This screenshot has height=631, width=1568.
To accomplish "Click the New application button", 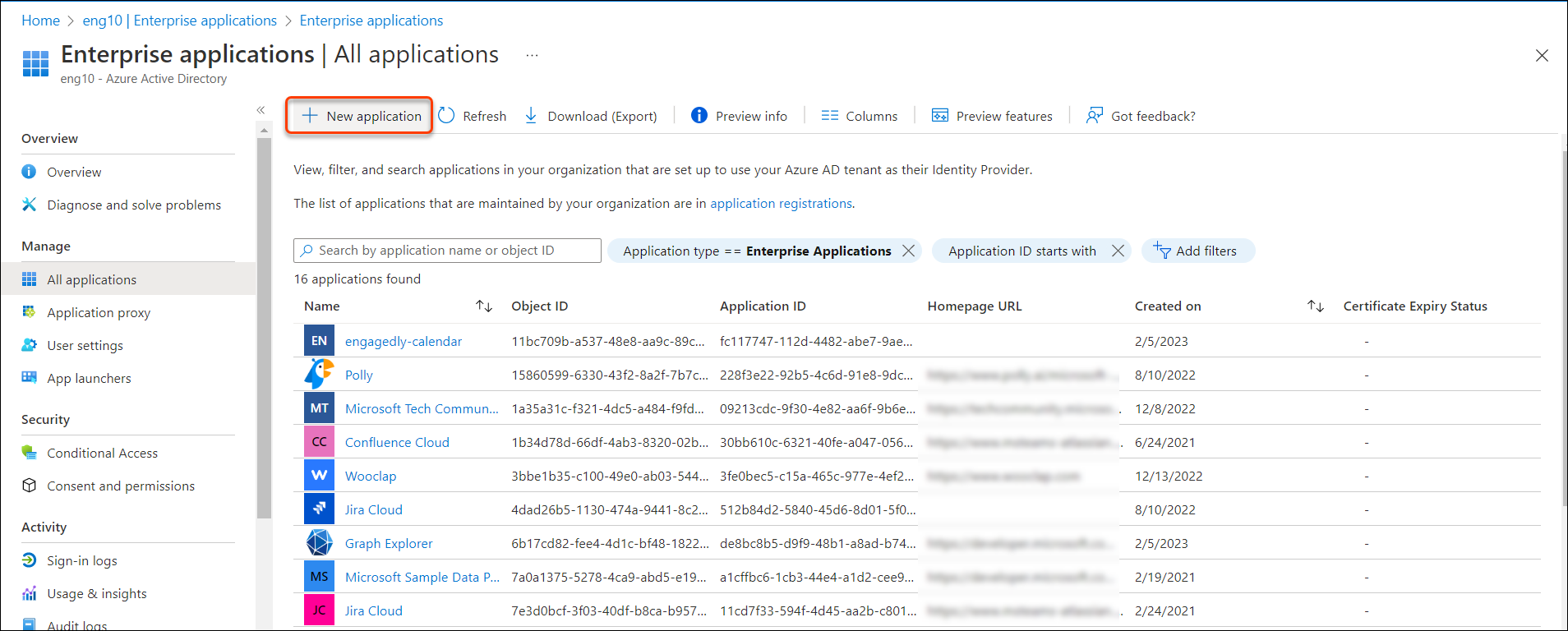I will pos(359,116).
